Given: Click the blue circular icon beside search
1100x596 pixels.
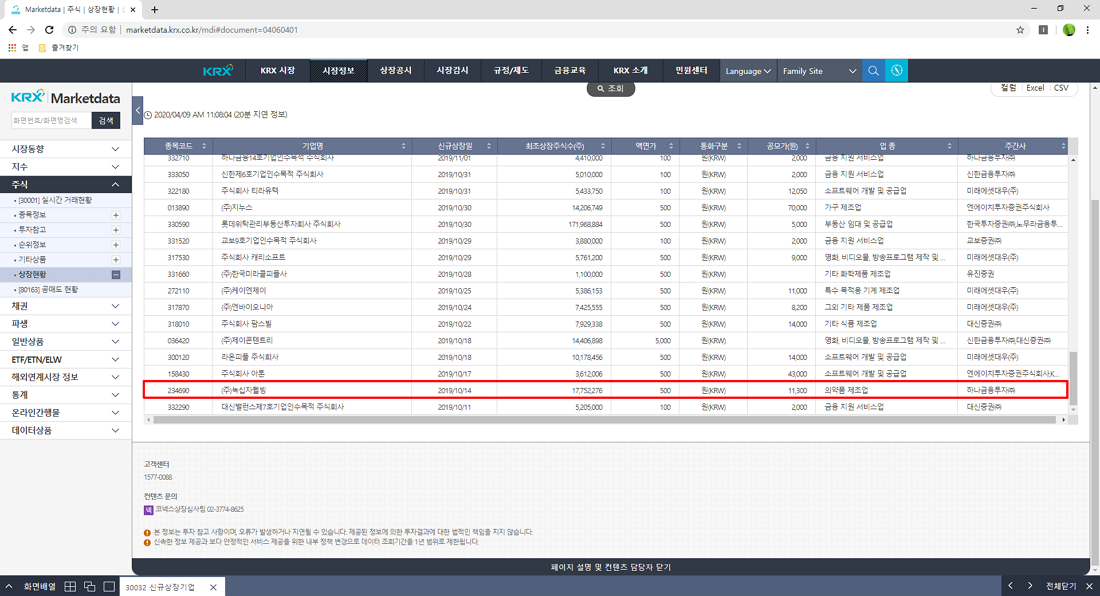Looking at the screenshot, I should (896, 71).
